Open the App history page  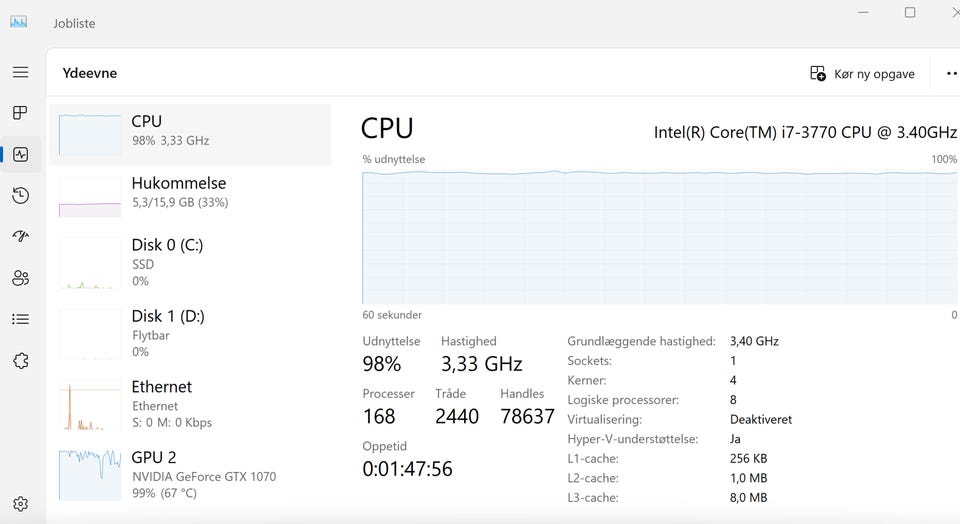click(20, 195)
